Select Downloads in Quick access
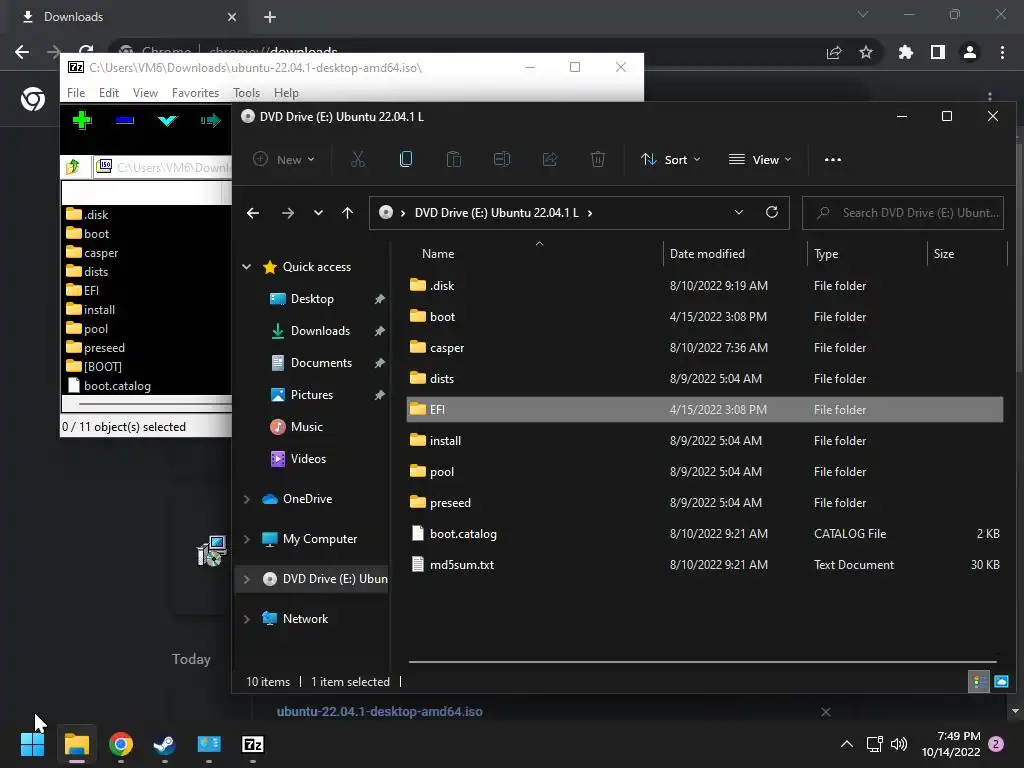 pos(320,331)
